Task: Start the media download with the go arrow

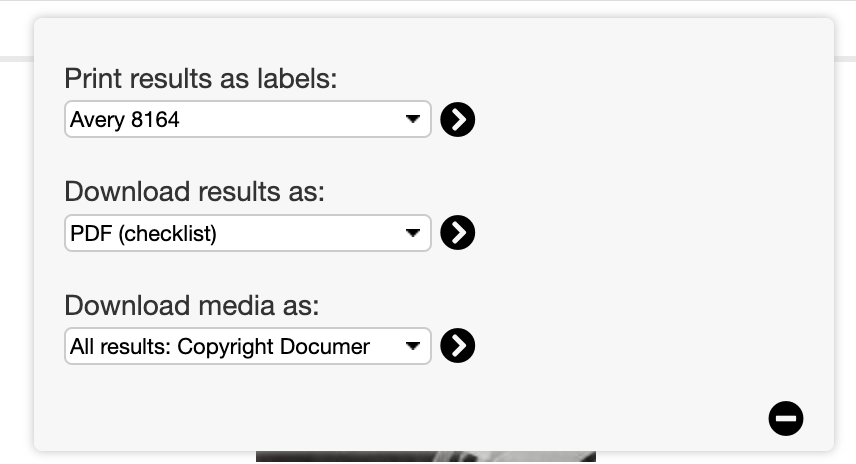Action: [458, 346]
